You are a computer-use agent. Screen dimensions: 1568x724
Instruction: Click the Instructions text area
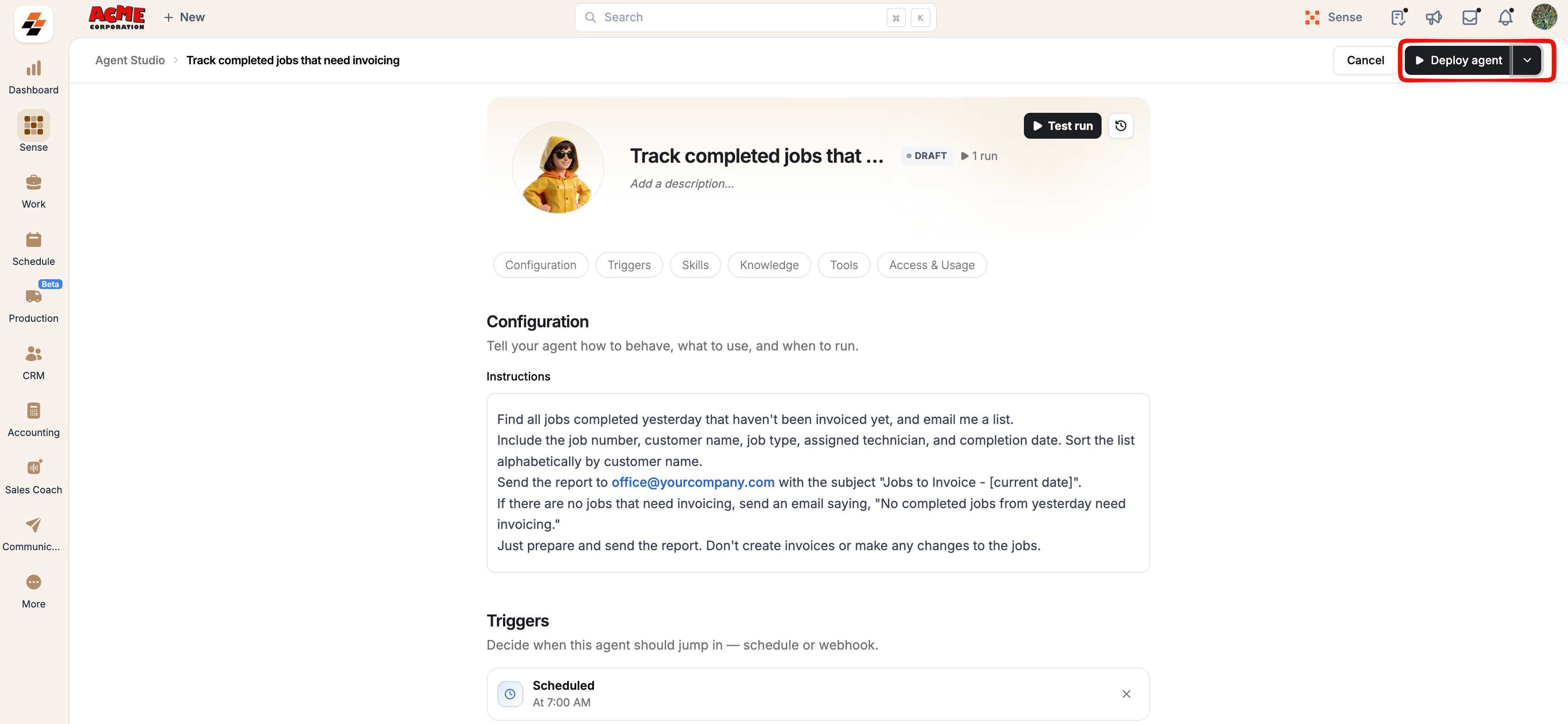pyautogui.click(x=817, y=483)
